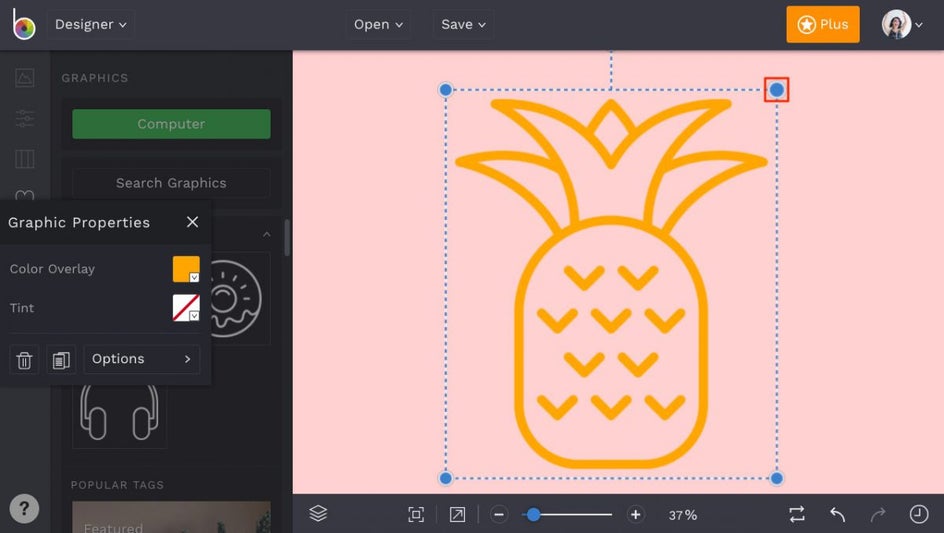Expand the Options submenu
The image size is (944, 533).
point(141,359)
